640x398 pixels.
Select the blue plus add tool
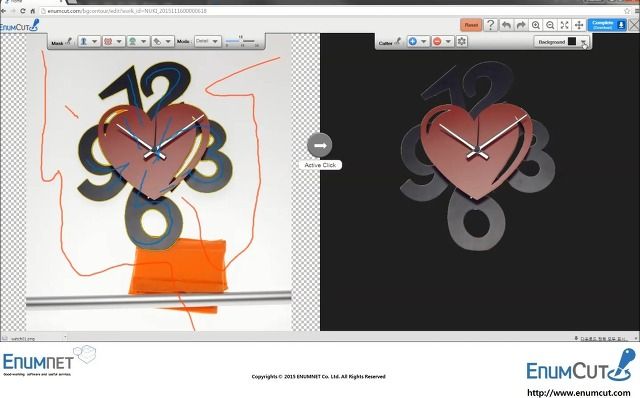[413, 41]
